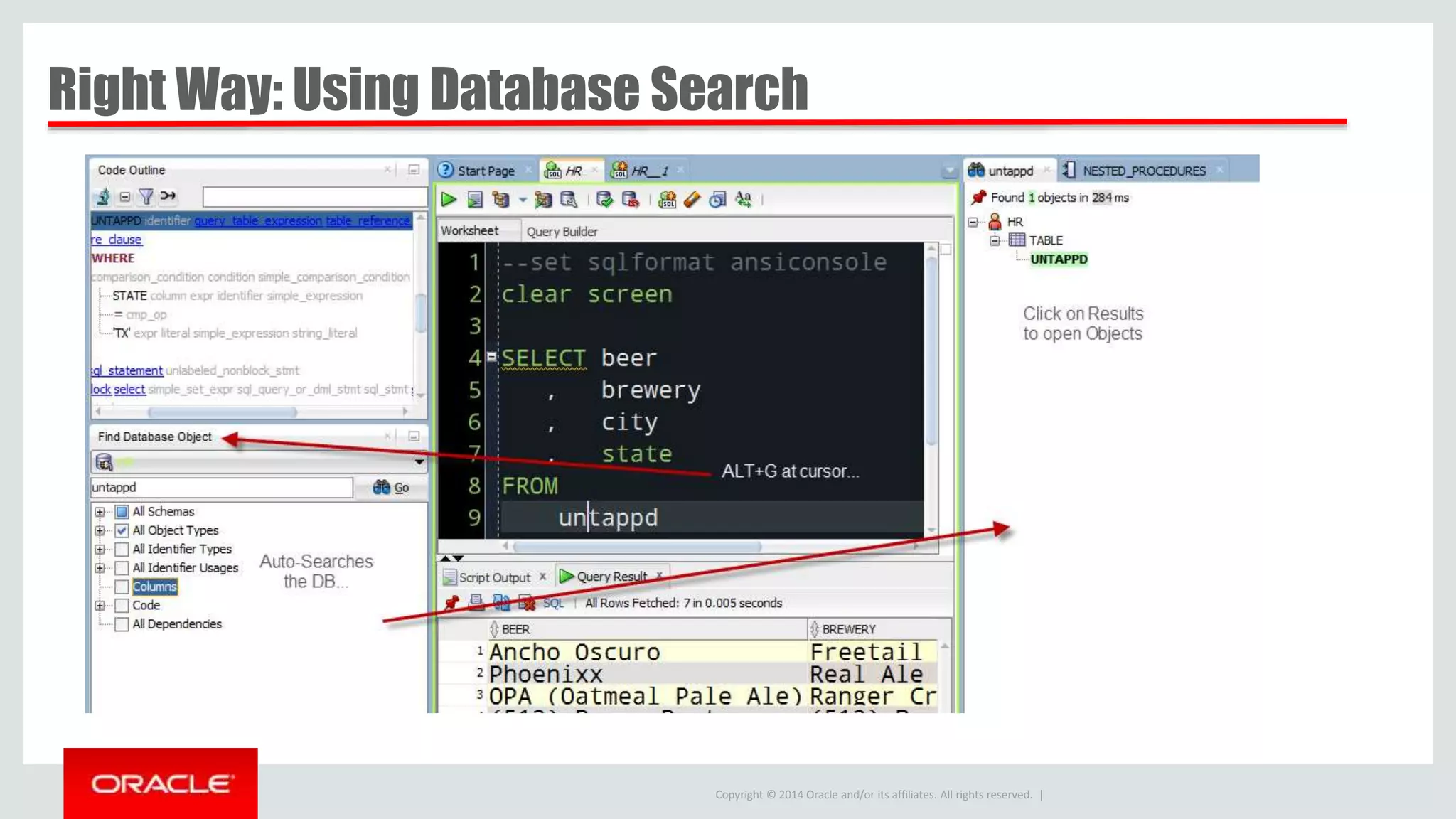1456x819 pixels.
Task: Click the To Upper/Lower/InitCap icon
Action: click(x=743, y=200)
